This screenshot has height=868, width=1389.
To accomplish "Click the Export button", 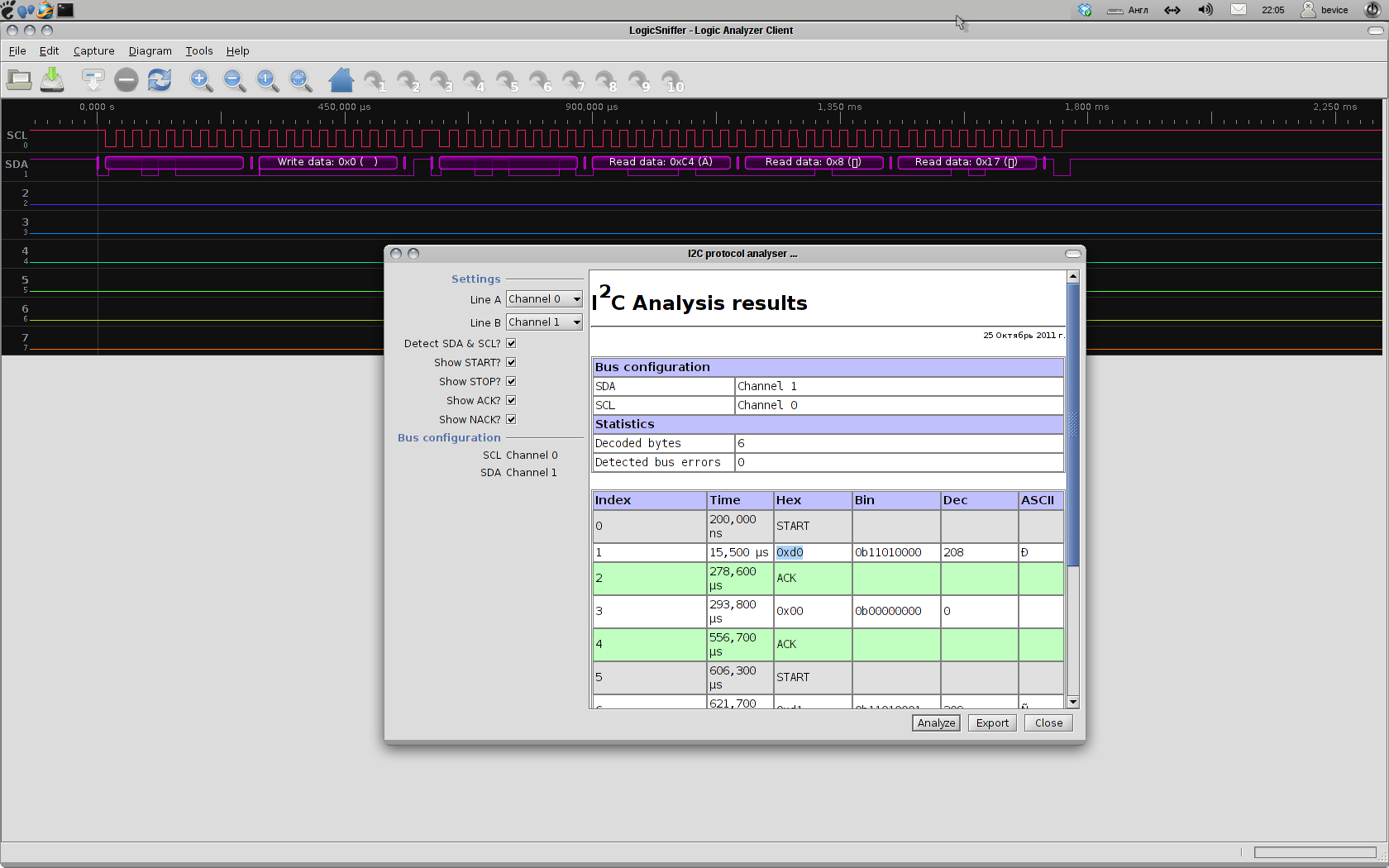I will (992, 723).
